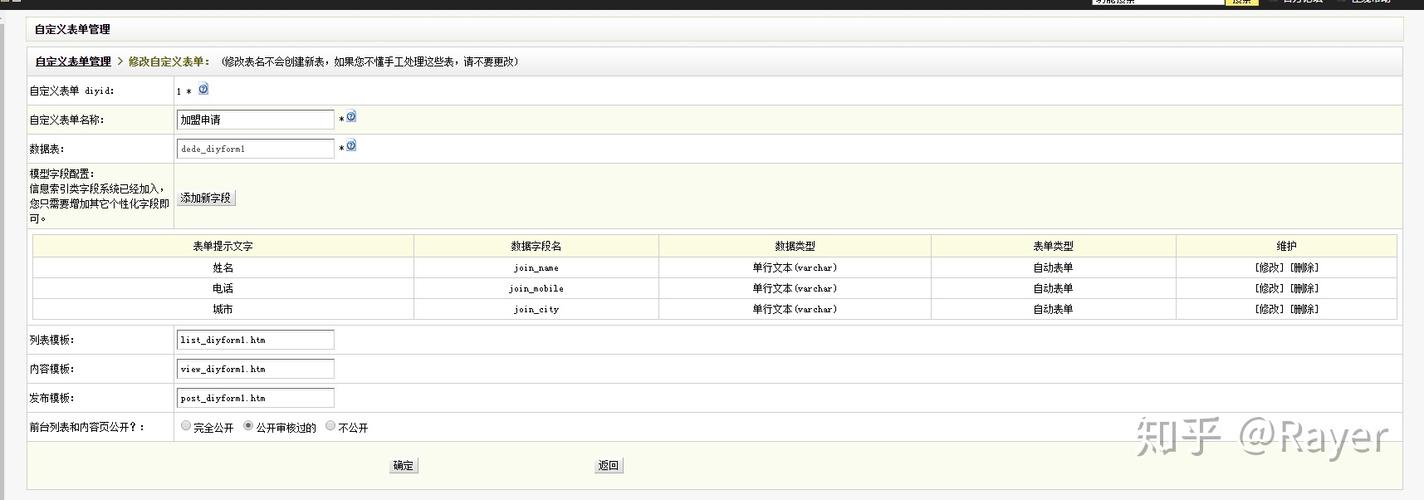
Task: Click the 数据字段名 column header
Action: [536, 246]
